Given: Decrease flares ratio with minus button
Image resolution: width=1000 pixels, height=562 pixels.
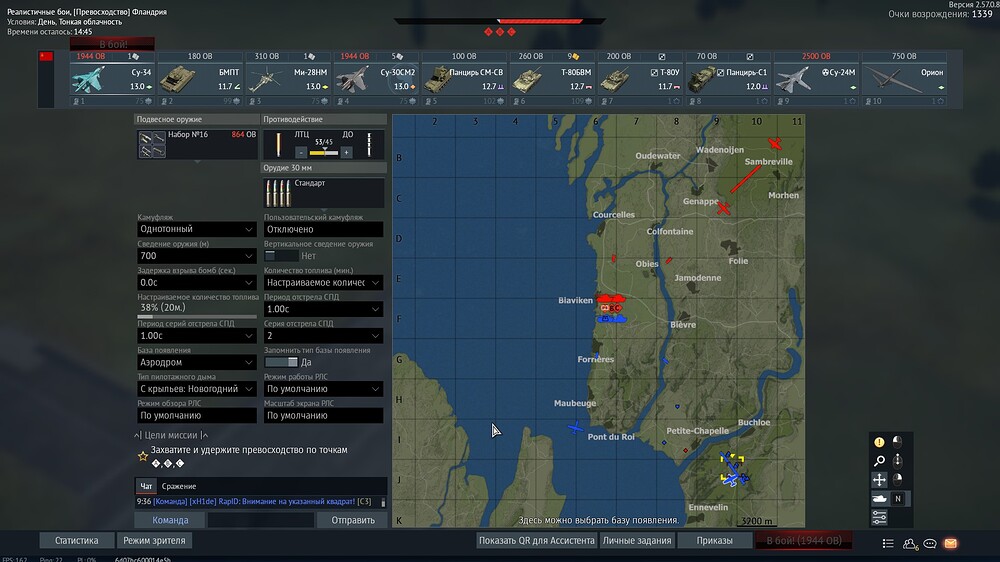Looking at the screenshot, I should 301,152.
